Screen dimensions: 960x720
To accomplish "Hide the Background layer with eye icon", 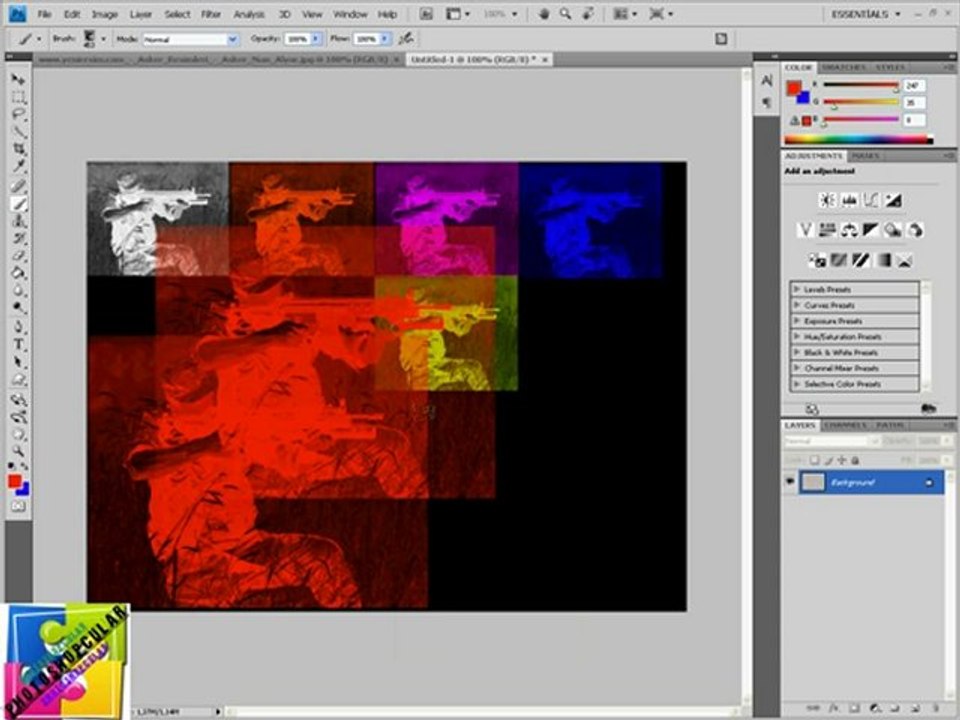I will pos(791,482).
